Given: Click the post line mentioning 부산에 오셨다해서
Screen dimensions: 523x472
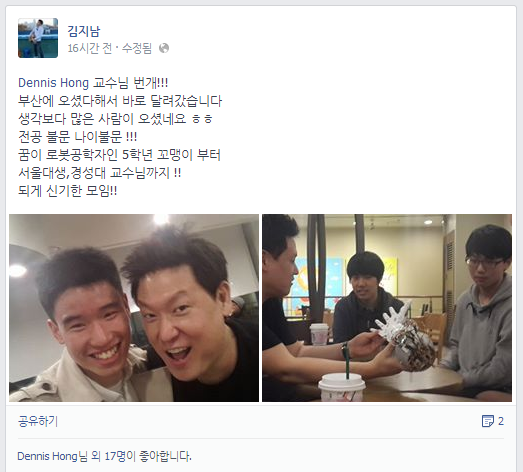Looking at the screenshot, I should [x=120, y=101].
